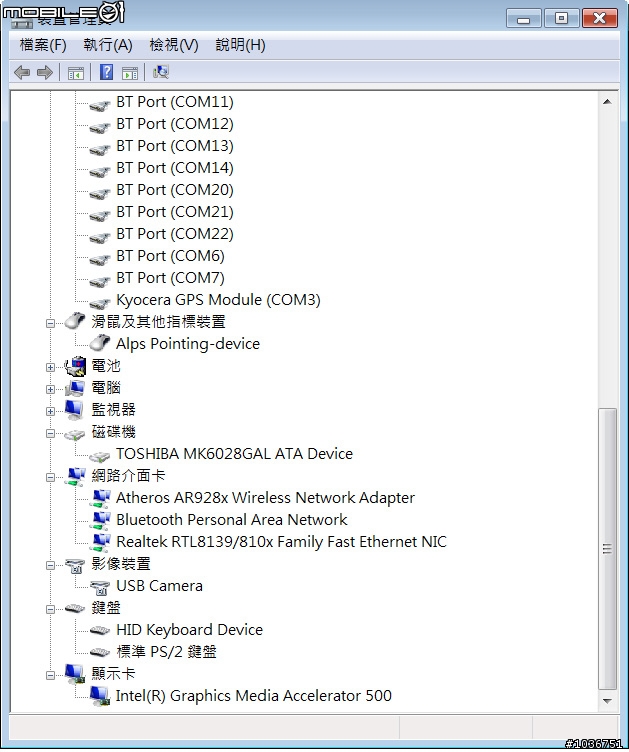Viewport: 629px width, 752px height.
Task: Click the computer category icon 電腦
Action: coord(75,388)
